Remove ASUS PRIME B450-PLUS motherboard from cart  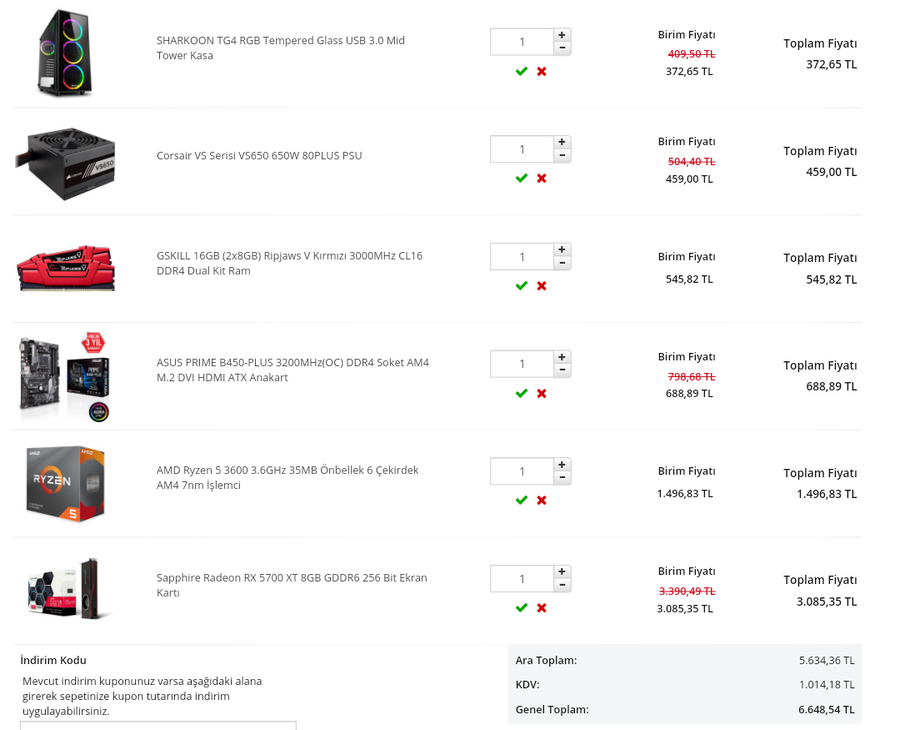click(542, 393)
